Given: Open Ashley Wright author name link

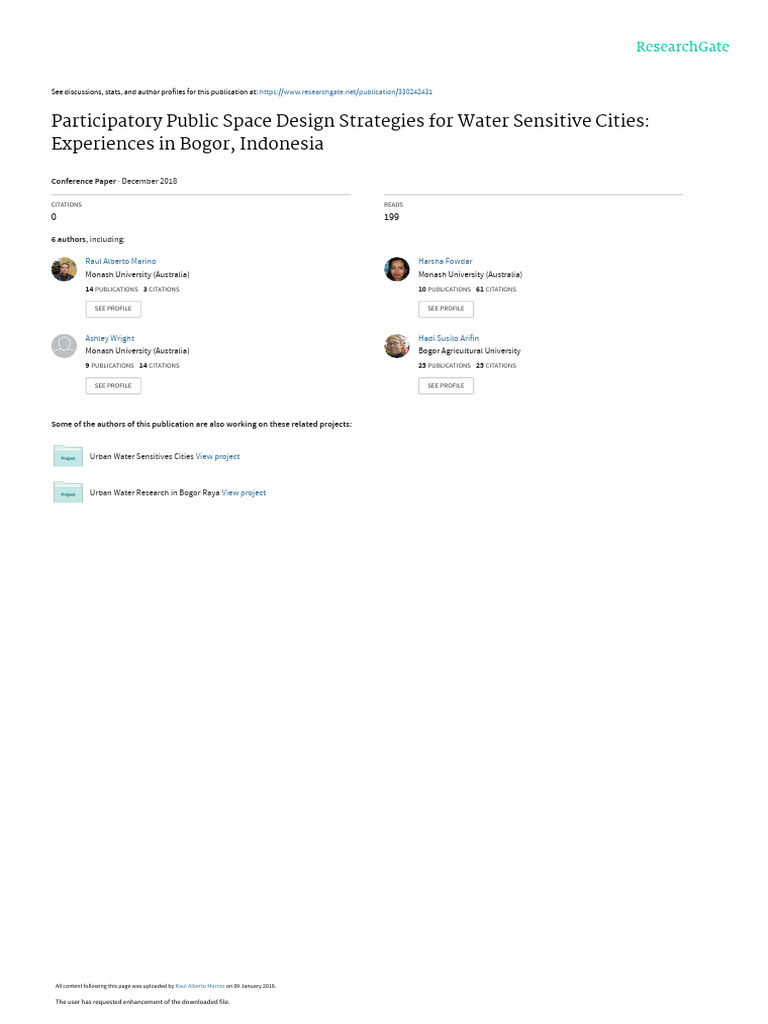Looking at the screenshot, I should pos(110,338).
